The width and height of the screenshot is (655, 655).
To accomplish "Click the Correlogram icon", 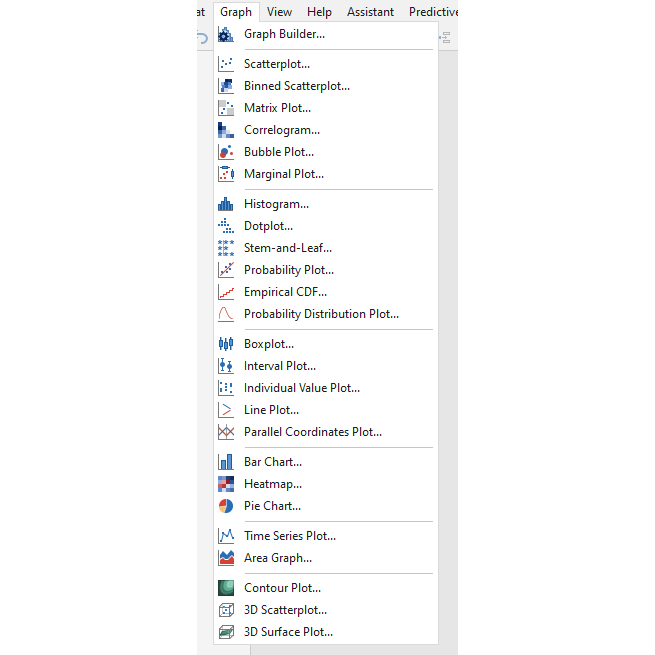I will tap(226, 130).
